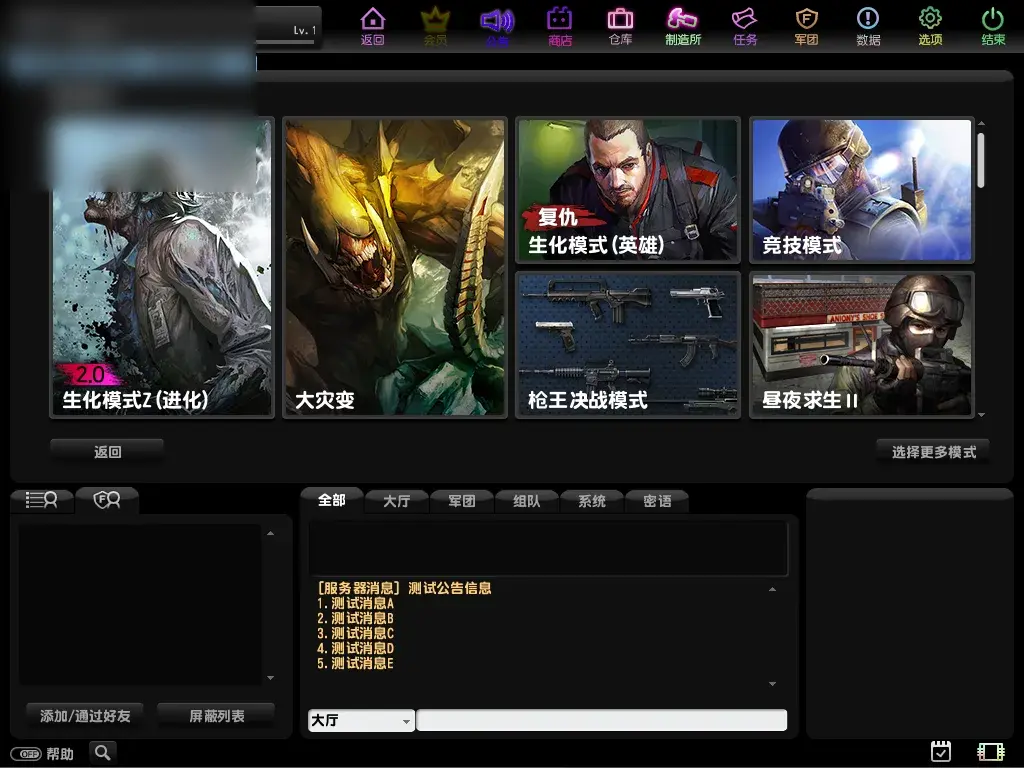Select the 竞技模式 game mode tile
This screenshot has width=1024, height=768.
(x=861, y=190)
